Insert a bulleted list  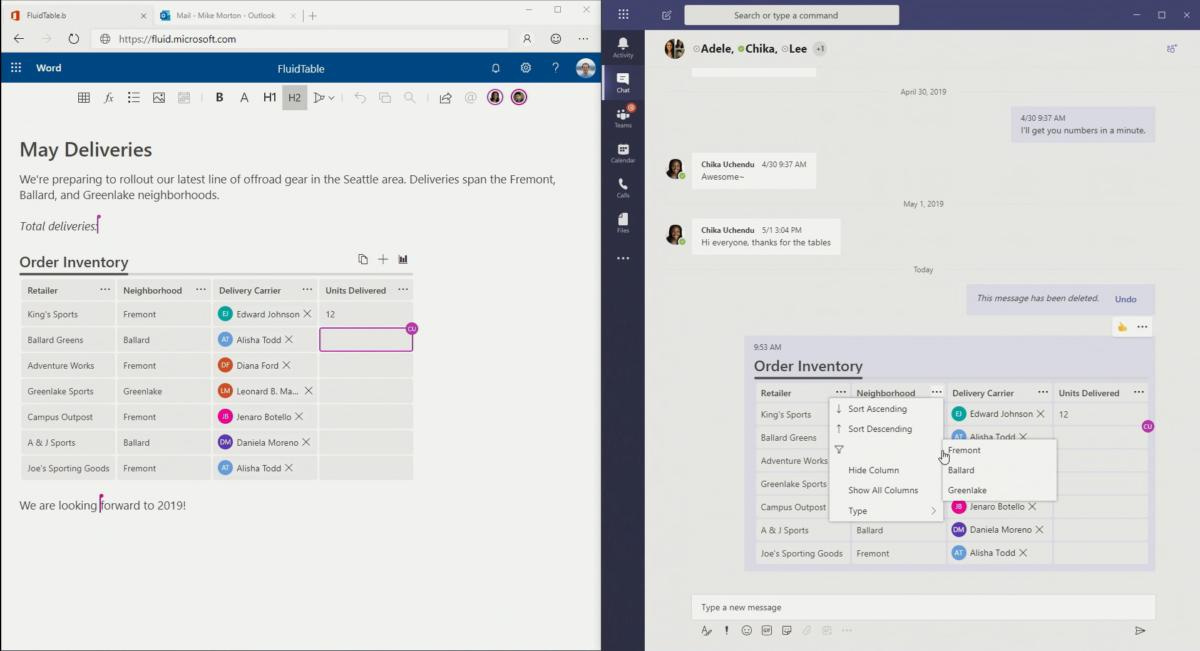point(134,97)
